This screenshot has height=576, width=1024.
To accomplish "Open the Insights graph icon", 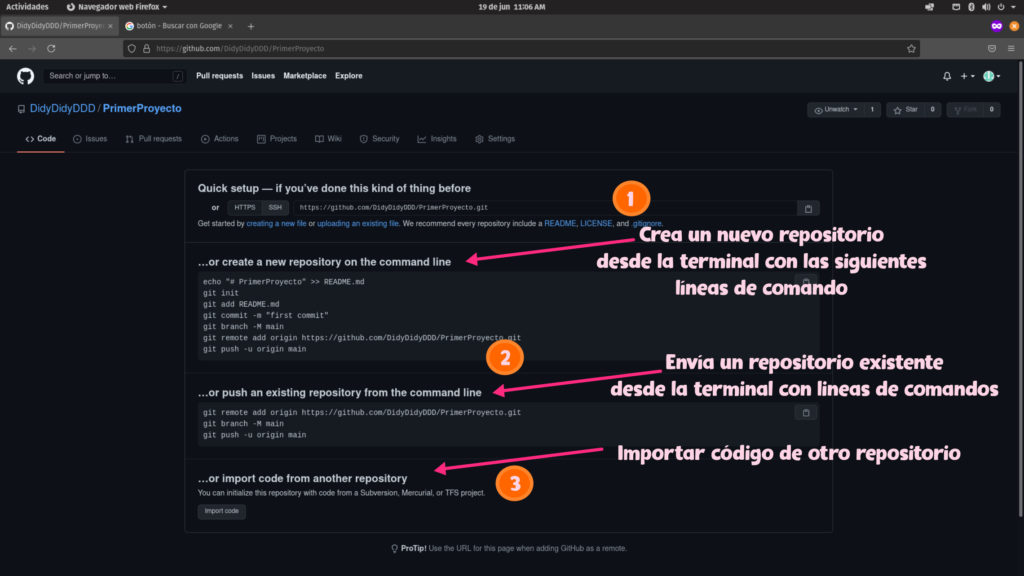I will tap(420, 138).
